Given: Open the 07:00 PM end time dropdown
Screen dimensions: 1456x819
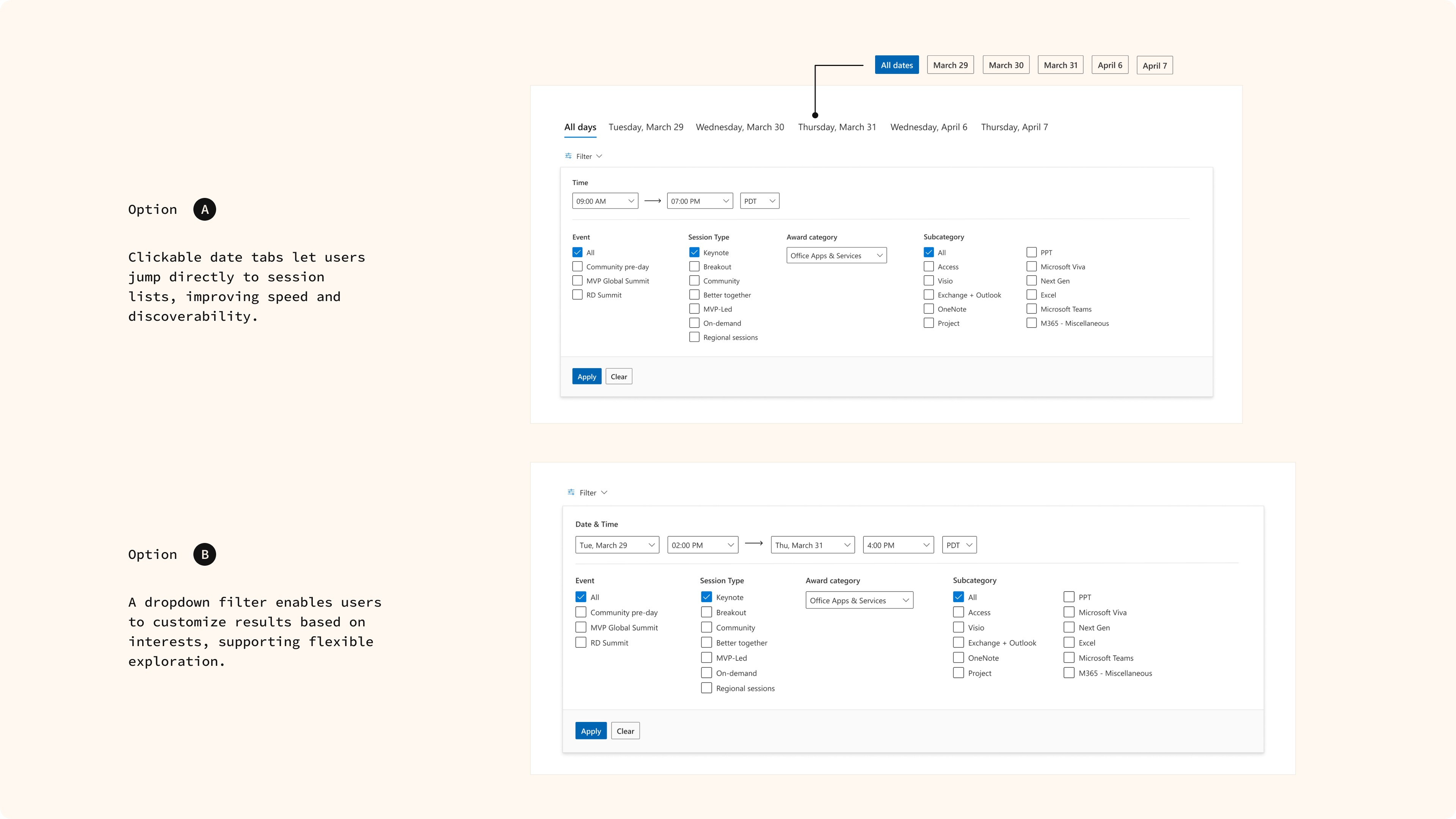Looking at the screenshot, I should tap(700, 201).
